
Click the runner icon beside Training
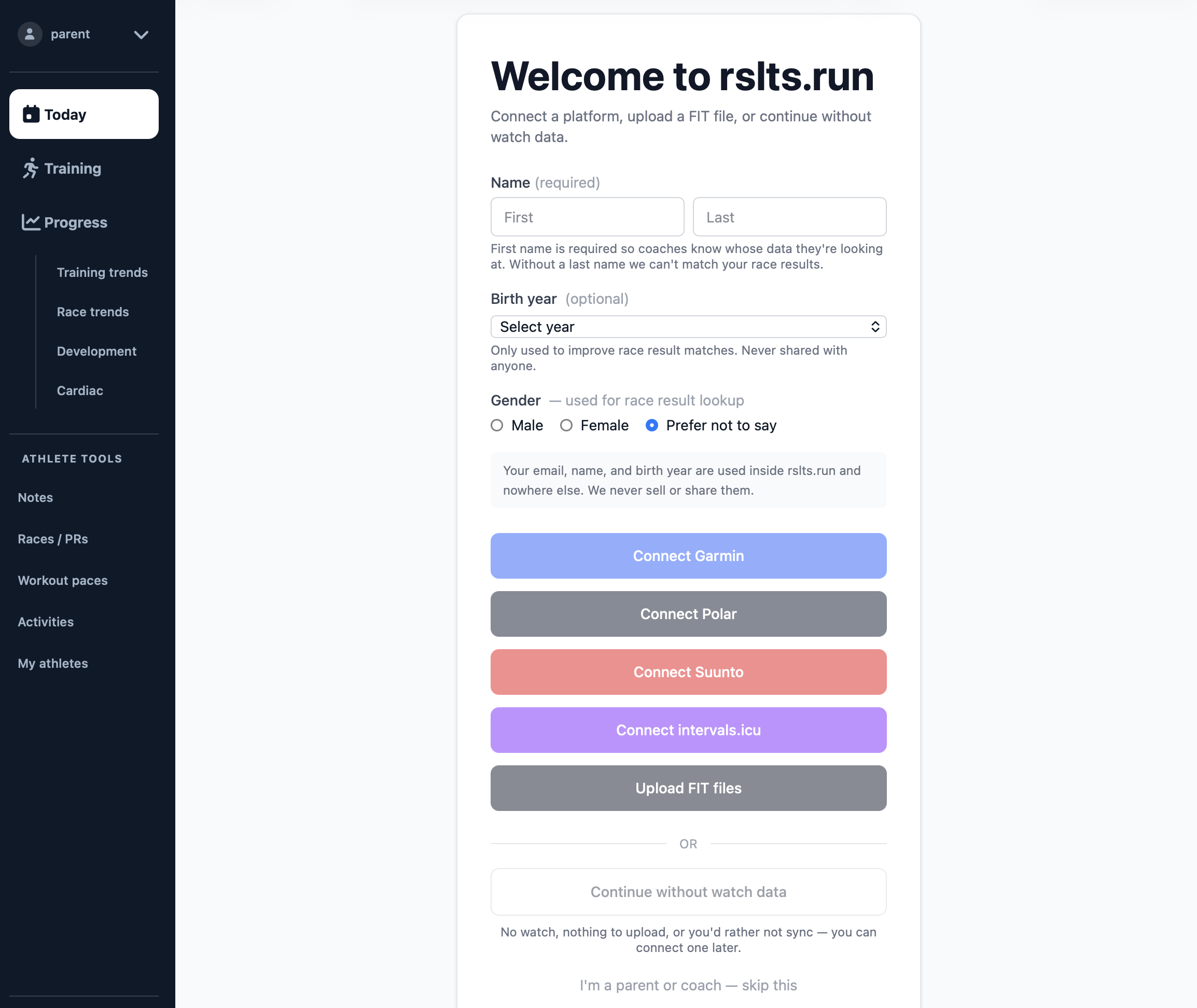tap(31, 168)
